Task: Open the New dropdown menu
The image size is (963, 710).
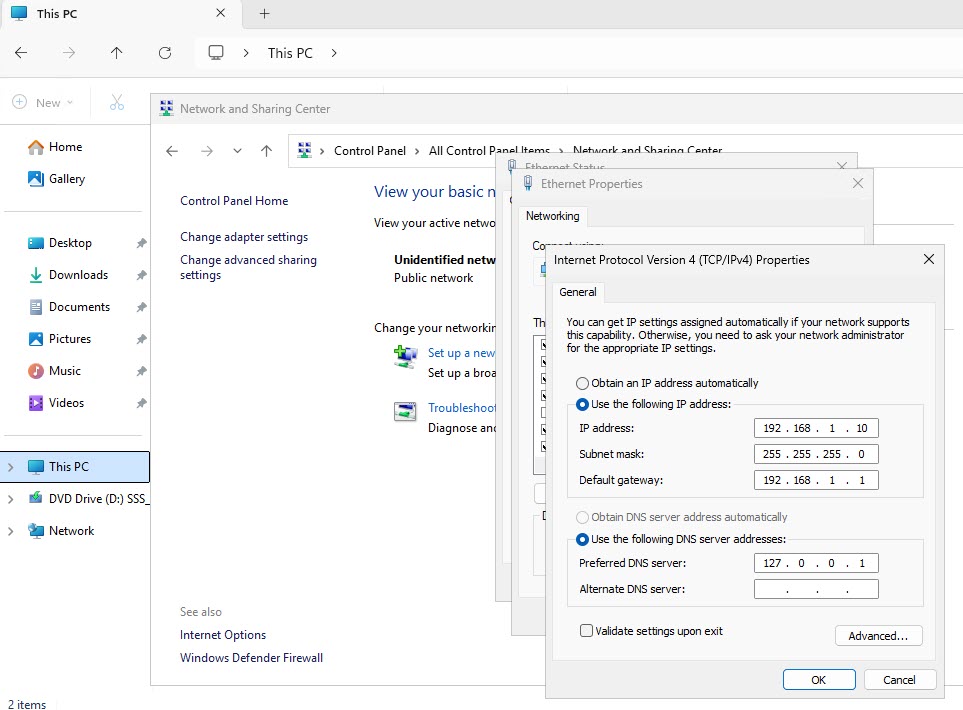Action: (43, 103)
